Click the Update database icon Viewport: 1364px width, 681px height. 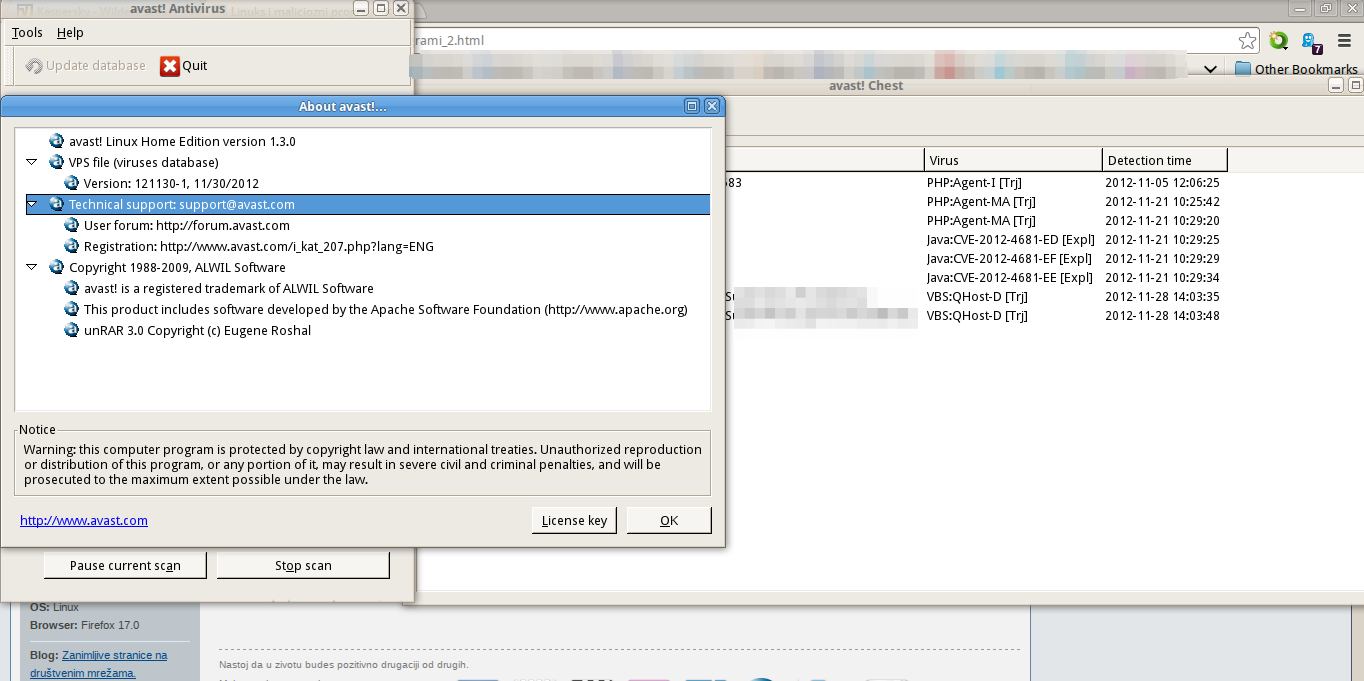(33, 66)
